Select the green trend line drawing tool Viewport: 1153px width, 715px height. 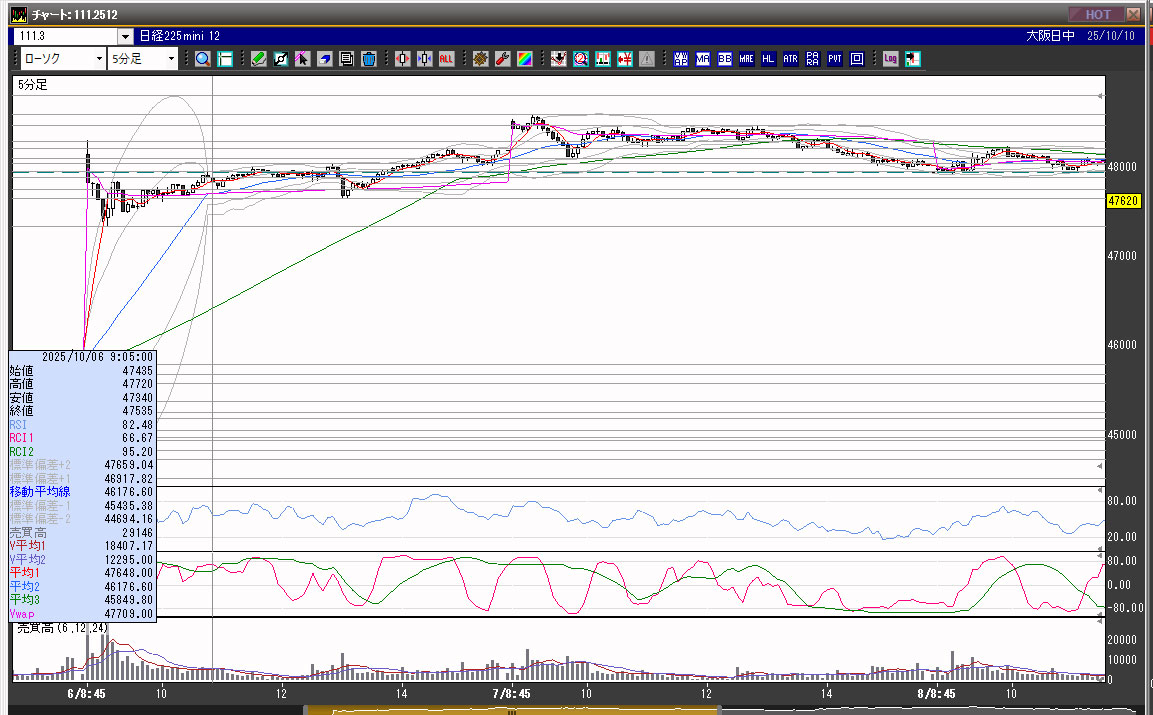(258, 59)
